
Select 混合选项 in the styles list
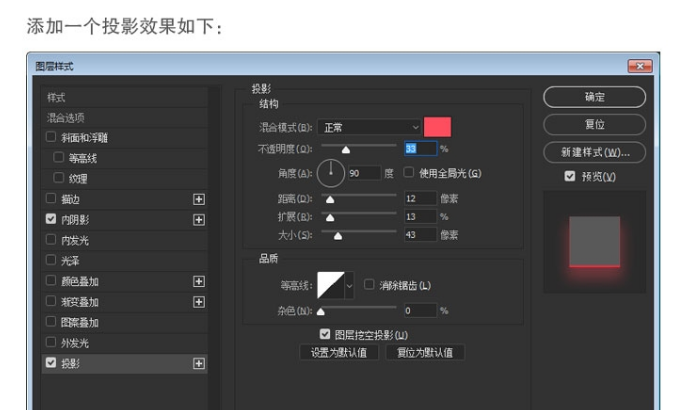click(x=66, y=117)
